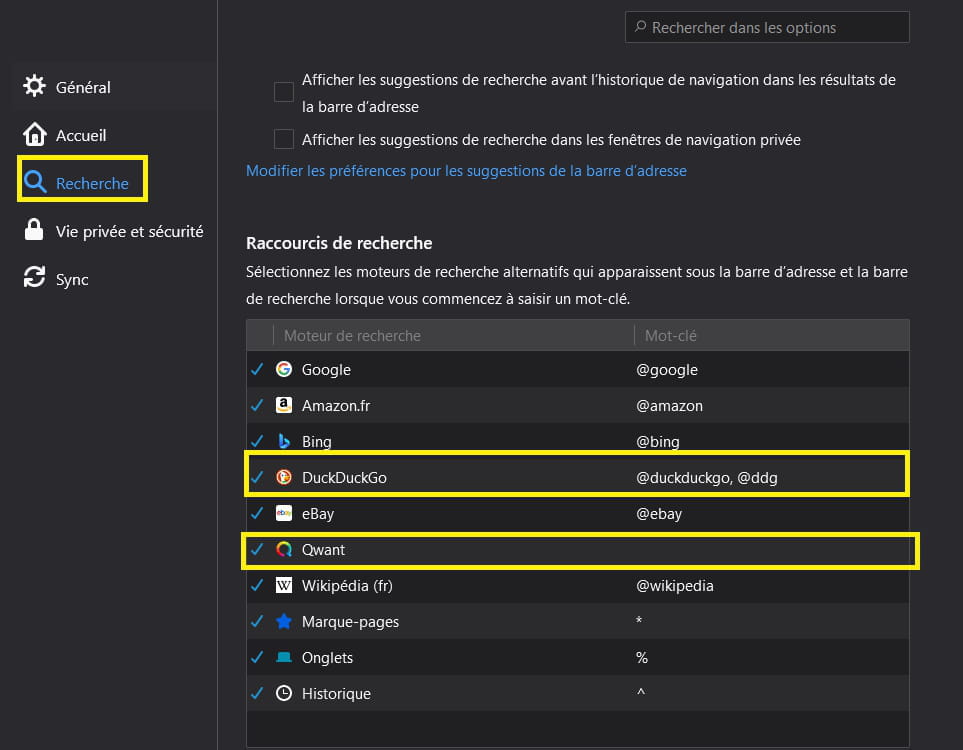Viewport: 963px width, 750px height.
Task: Uncheck the eBay search engine checkmark
Action: (x=257, y=513)
